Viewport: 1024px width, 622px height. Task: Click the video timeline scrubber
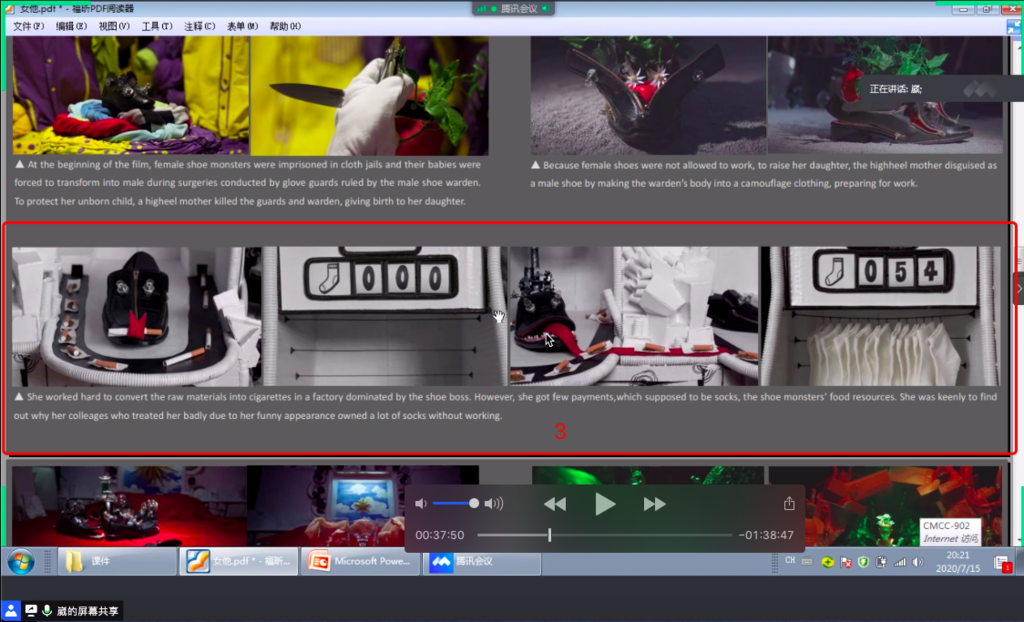tap(550, 535)
